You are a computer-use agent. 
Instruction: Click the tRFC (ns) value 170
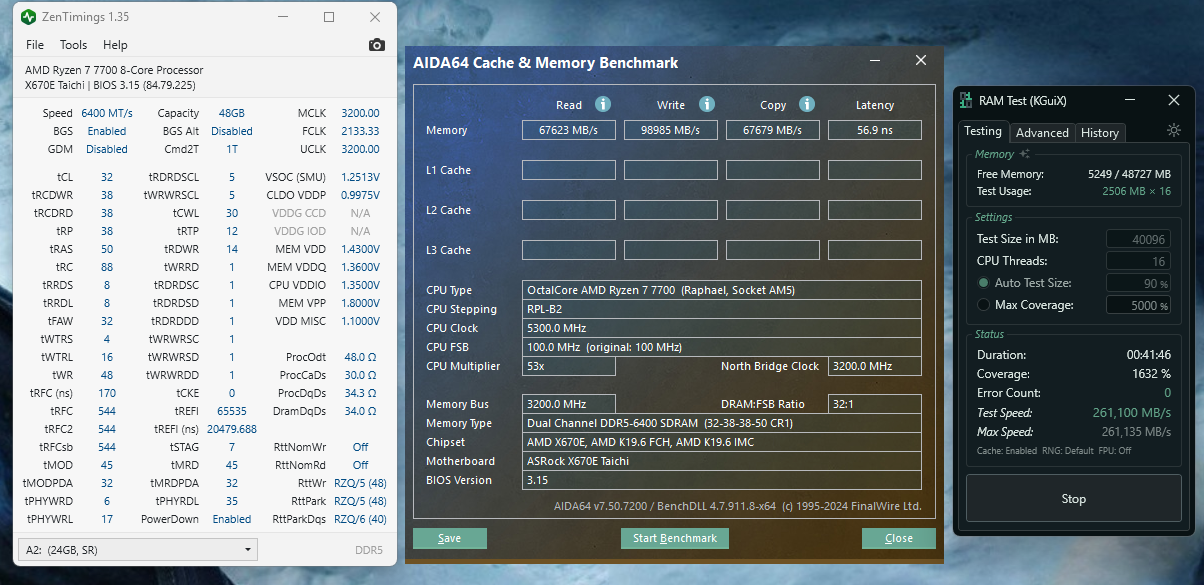[x=107, y=393]
